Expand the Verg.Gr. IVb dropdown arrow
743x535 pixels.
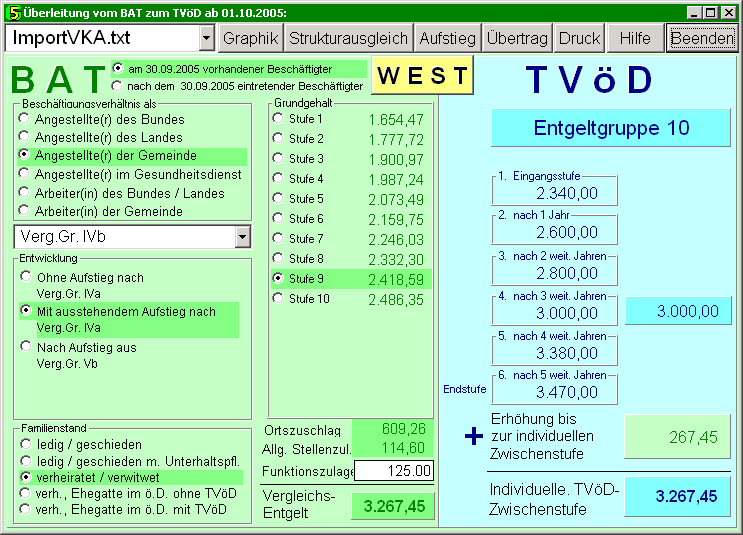click(242, 236)
